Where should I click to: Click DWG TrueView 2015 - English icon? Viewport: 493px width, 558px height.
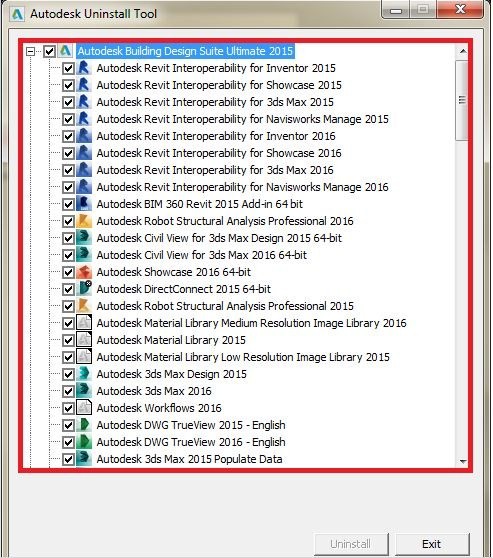tap(84, 425)
